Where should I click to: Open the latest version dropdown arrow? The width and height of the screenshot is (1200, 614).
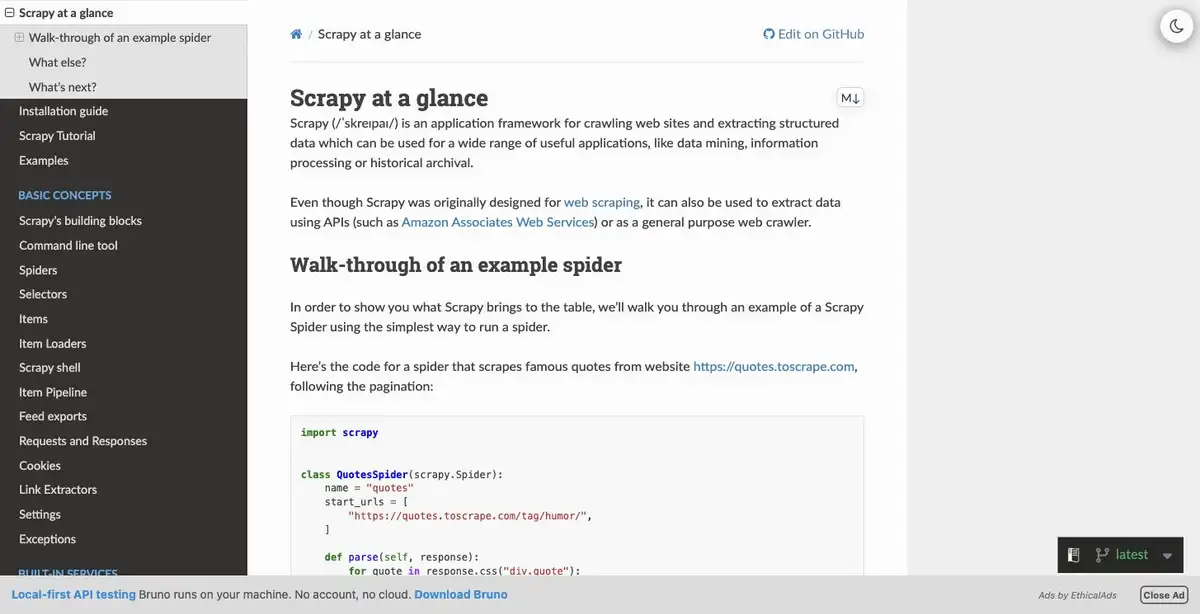[1167, 556]
